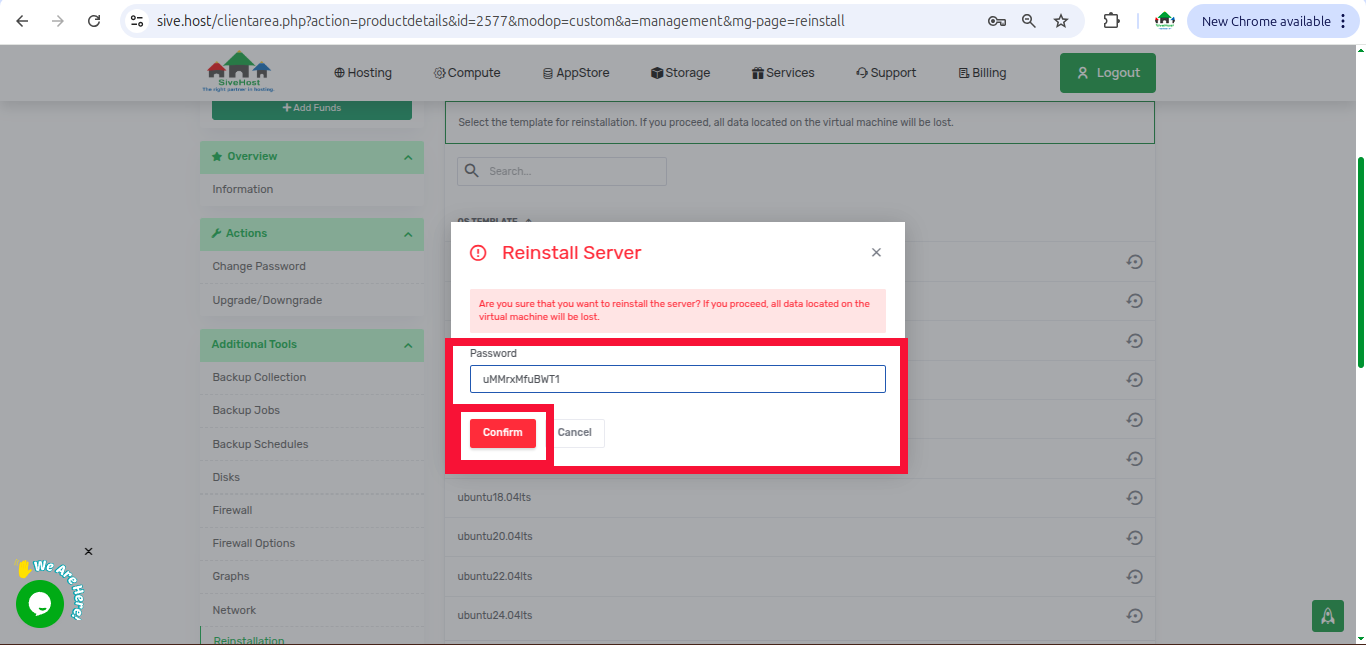
Task: Click the SiveHost logo
Action: [239, 72]
